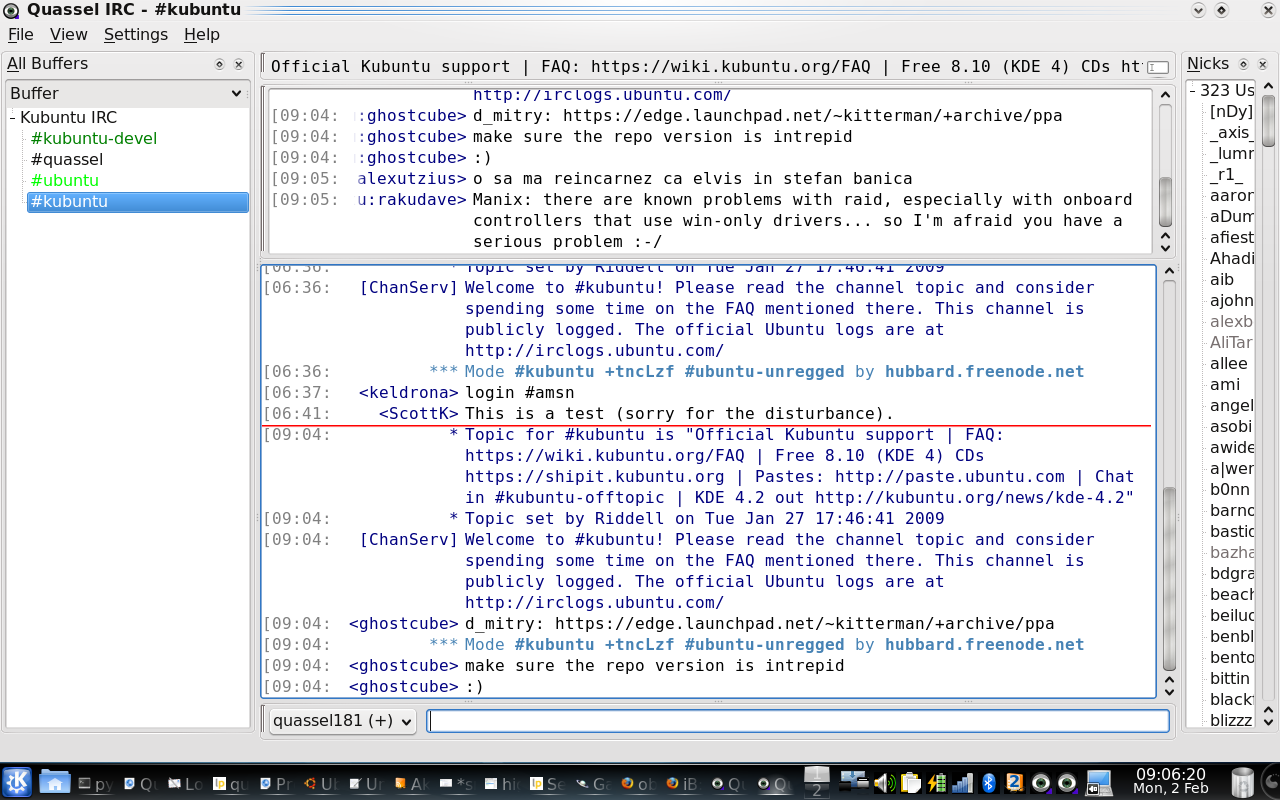This screenshot has height=800, width=1280.
Task: Select the highlighted #kubuntu buffer
Action: point(138,201)
